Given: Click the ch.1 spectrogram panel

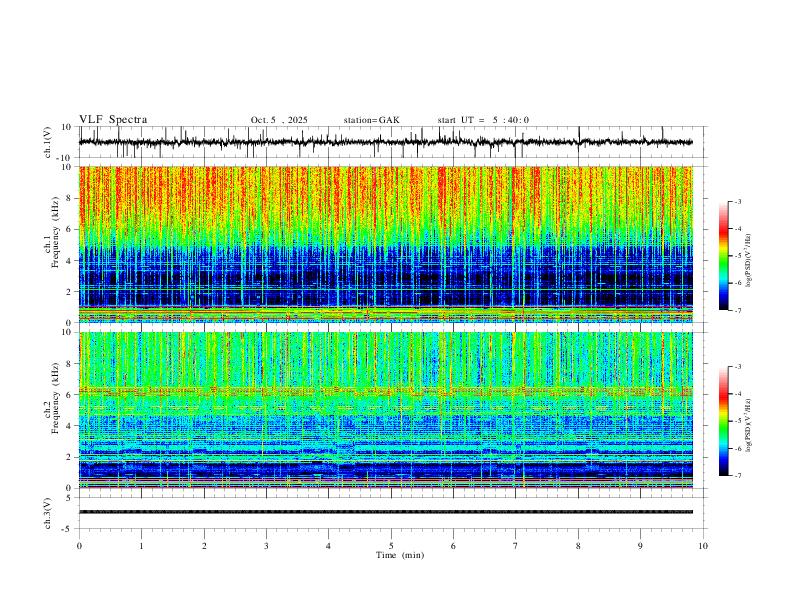Looking at the screenshot, I should click(386, 244).
